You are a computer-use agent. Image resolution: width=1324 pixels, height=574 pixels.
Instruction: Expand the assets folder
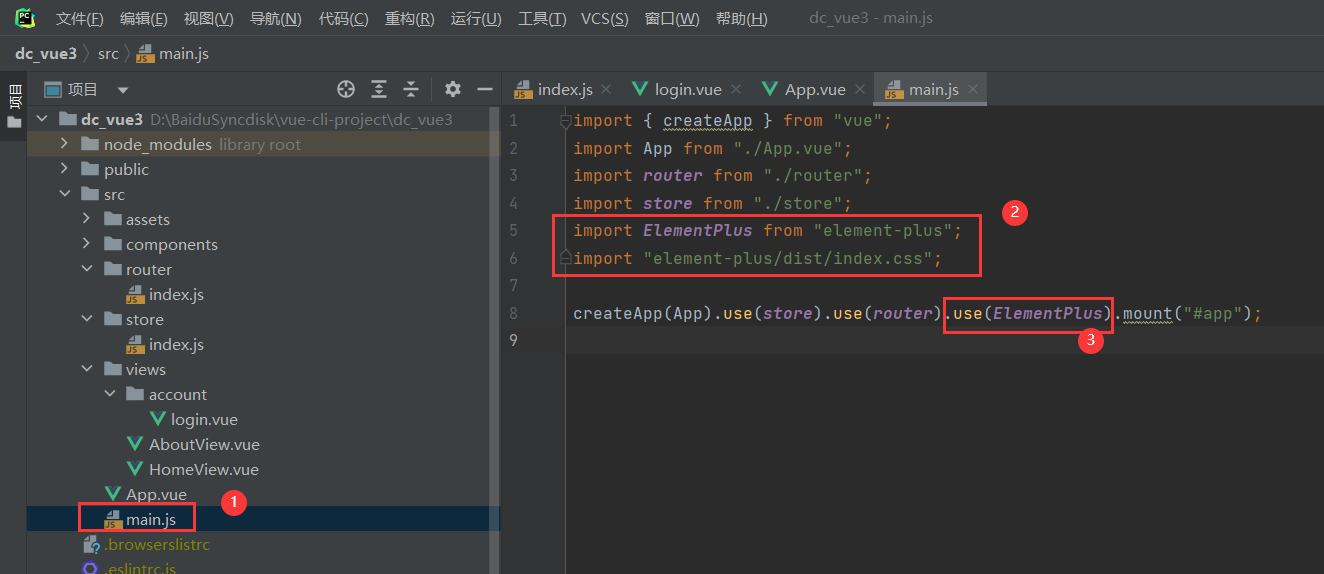tap(86, 219)
